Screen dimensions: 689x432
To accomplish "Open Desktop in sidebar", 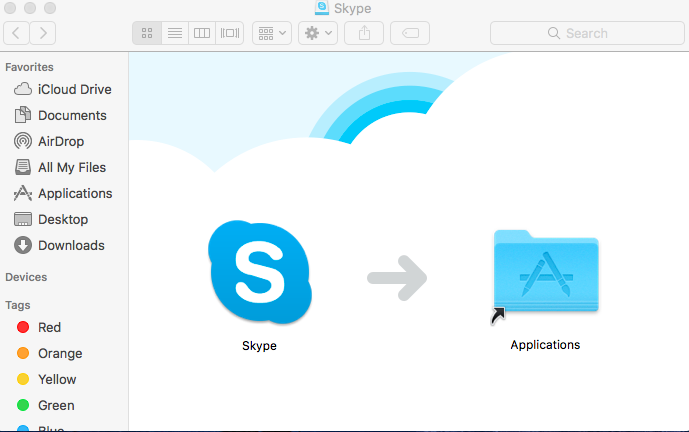I will (64, 219).
